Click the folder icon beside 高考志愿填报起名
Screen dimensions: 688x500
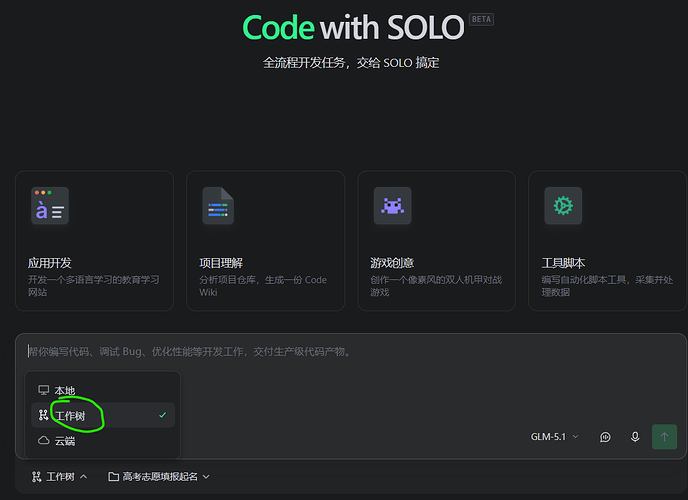(x=114, y=477)
